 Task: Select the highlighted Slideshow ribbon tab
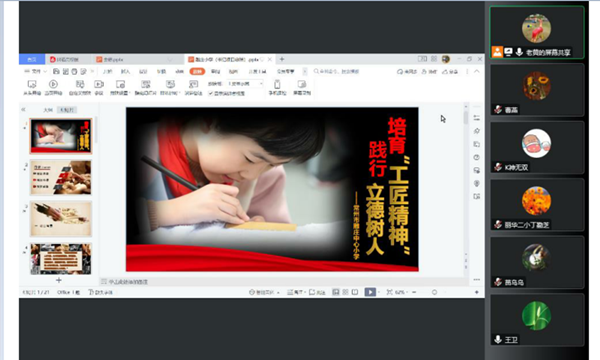[197, 71]
